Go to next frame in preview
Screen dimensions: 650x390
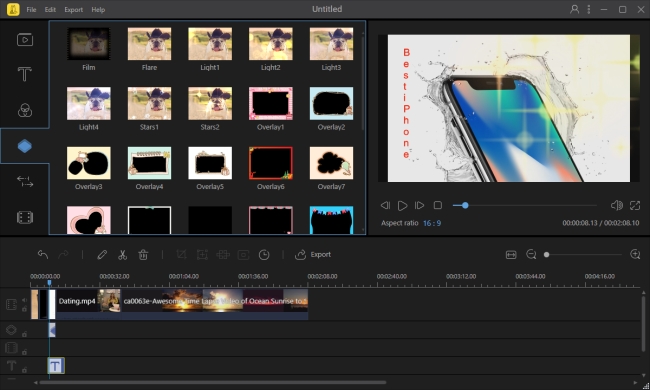(420, 205)
